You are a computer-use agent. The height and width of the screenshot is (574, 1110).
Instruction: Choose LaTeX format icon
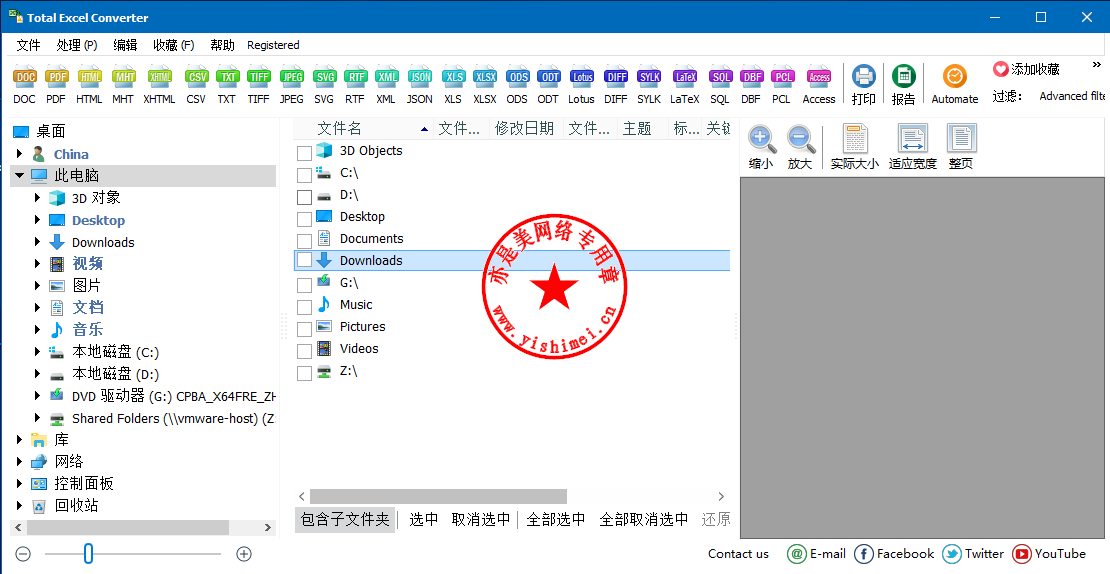pos(685,85)
